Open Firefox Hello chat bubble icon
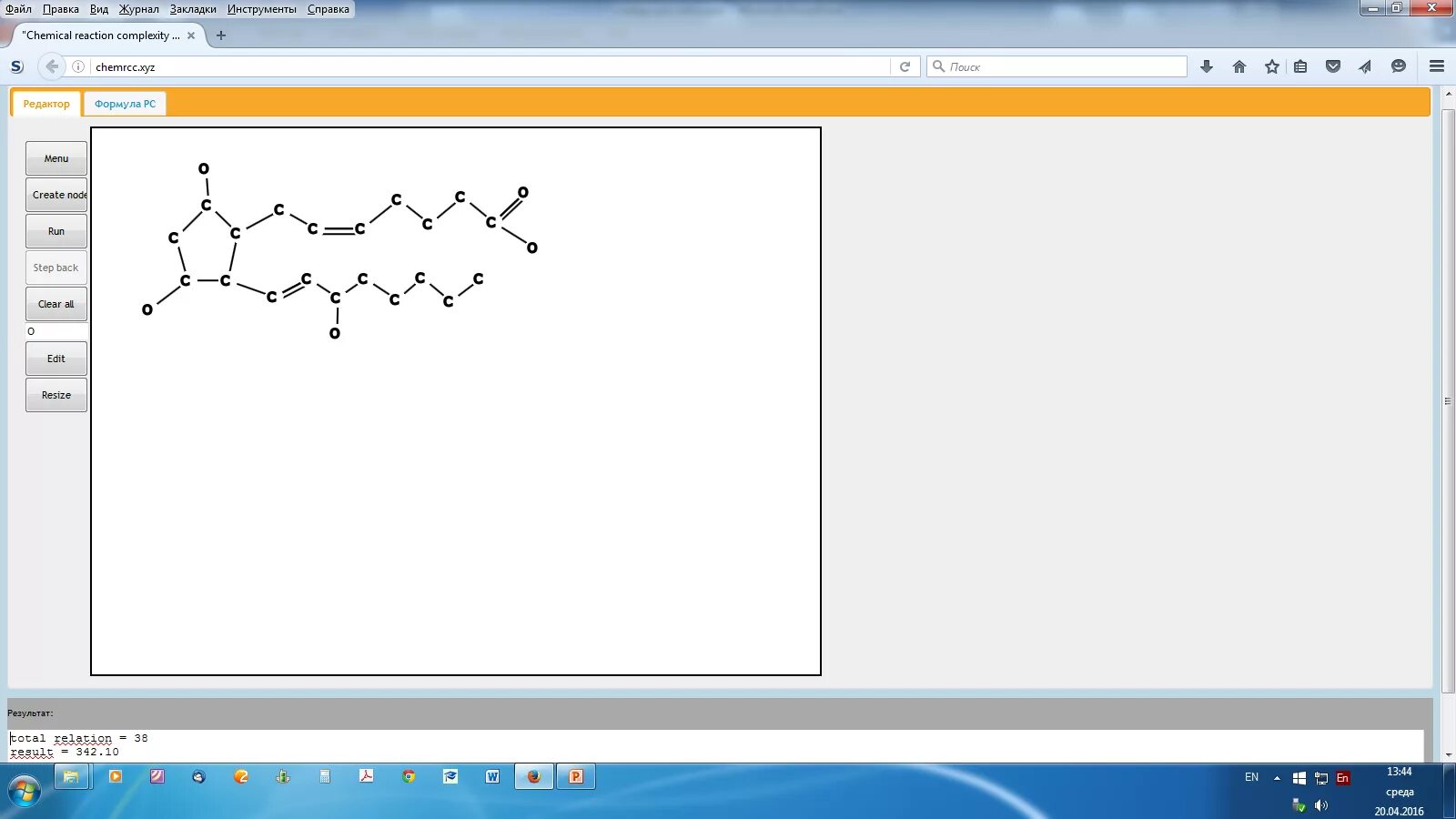 tap(1399, 66)
